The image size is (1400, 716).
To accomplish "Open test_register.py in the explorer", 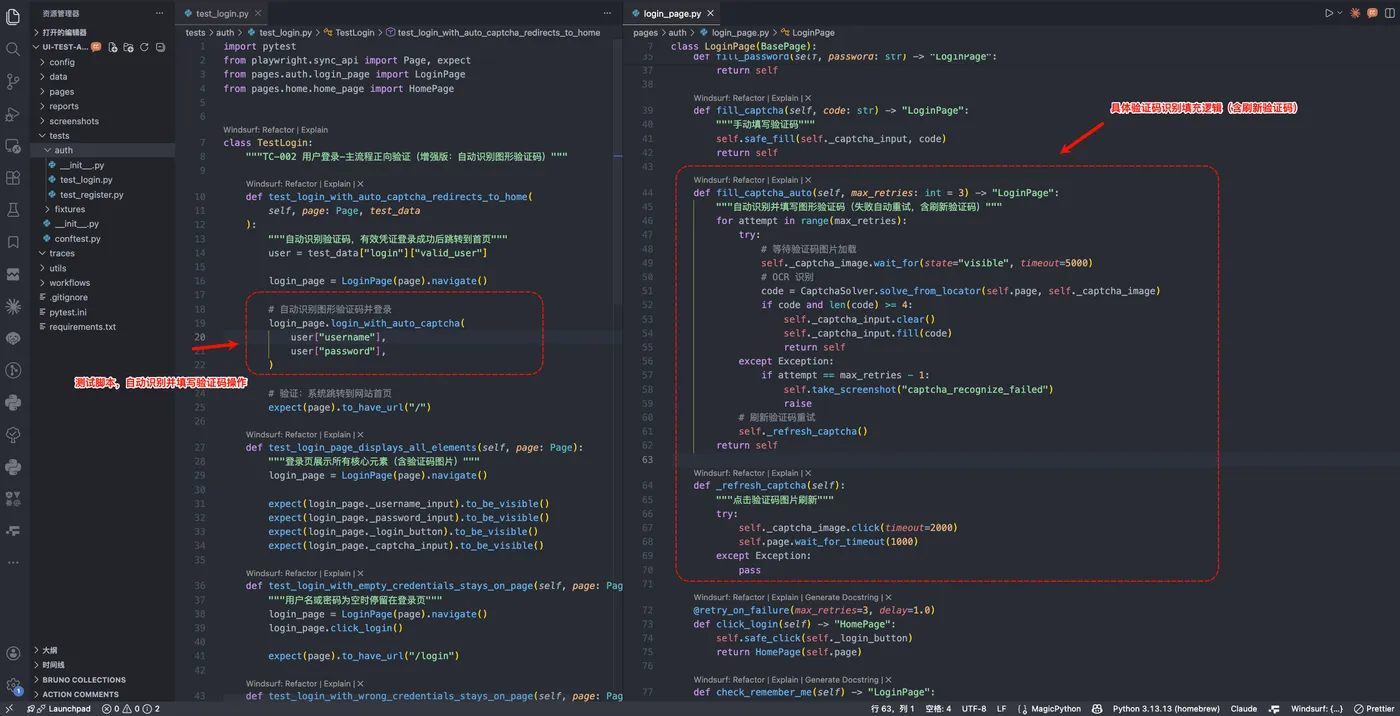I will [x=102, y=195].
